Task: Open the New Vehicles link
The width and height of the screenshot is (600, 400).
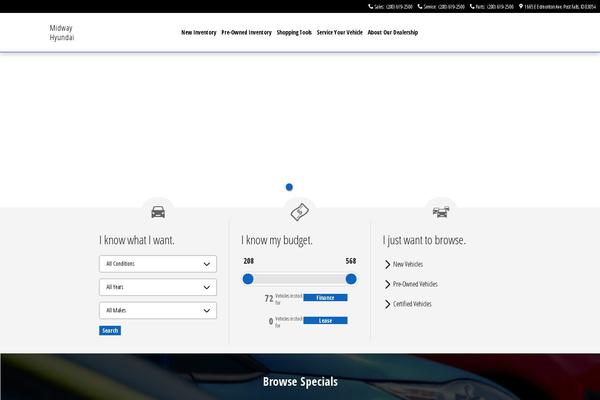Action: pyautogui.click(x=408, y=264)
